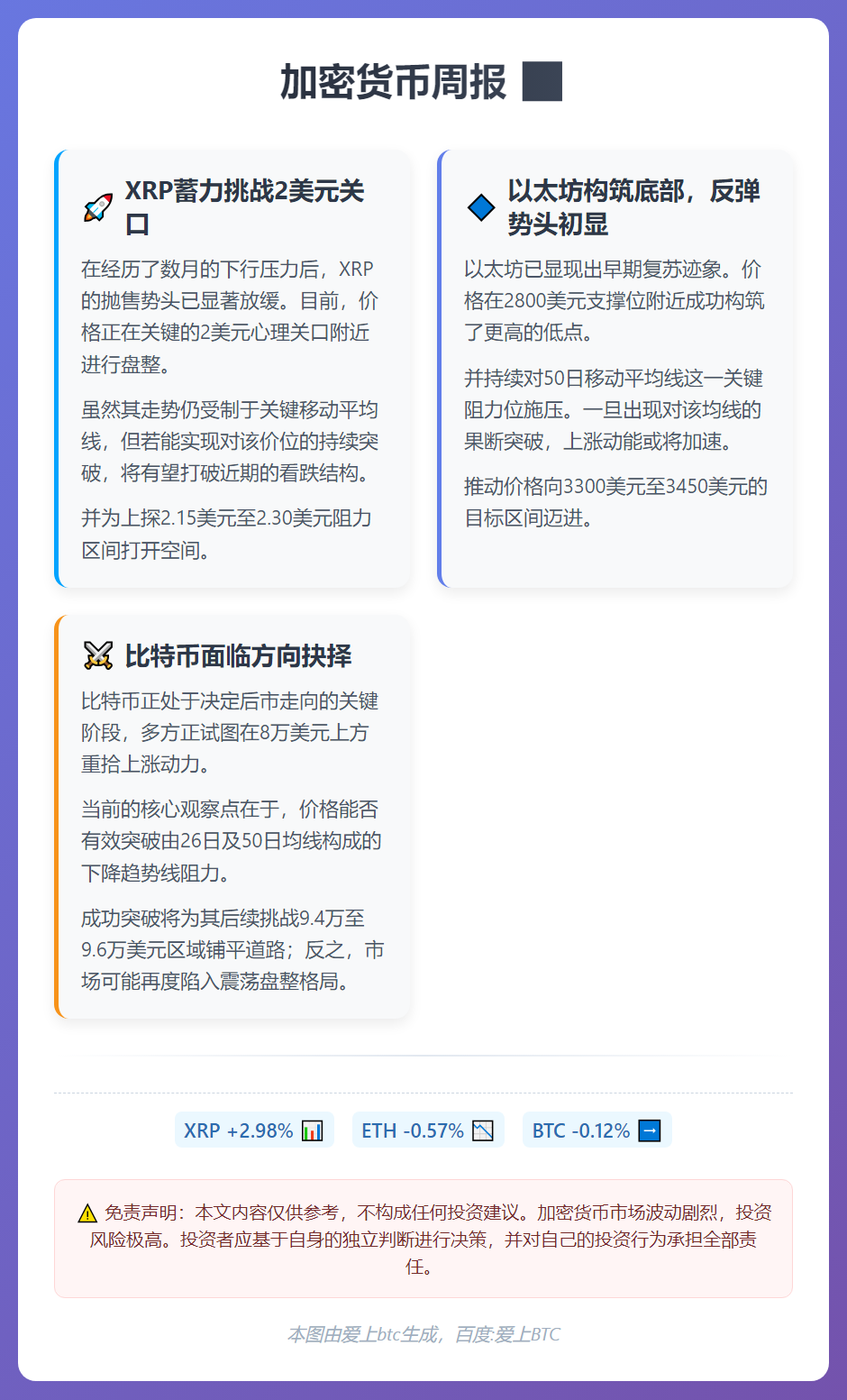Screen dimensions: 847x1400
Task: Click the warning triangle icon before 免责声明
Action: pos(87,1213)
